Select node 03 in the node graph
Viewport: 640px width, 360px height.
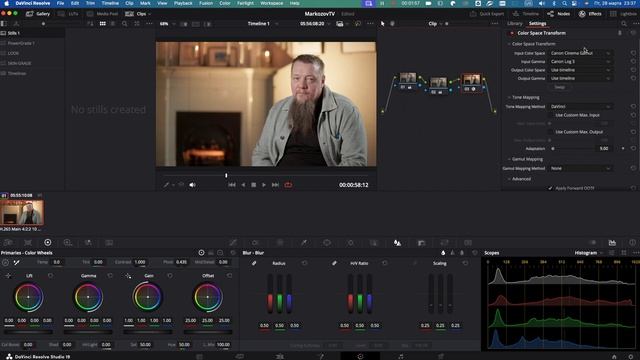coord(471,83)
